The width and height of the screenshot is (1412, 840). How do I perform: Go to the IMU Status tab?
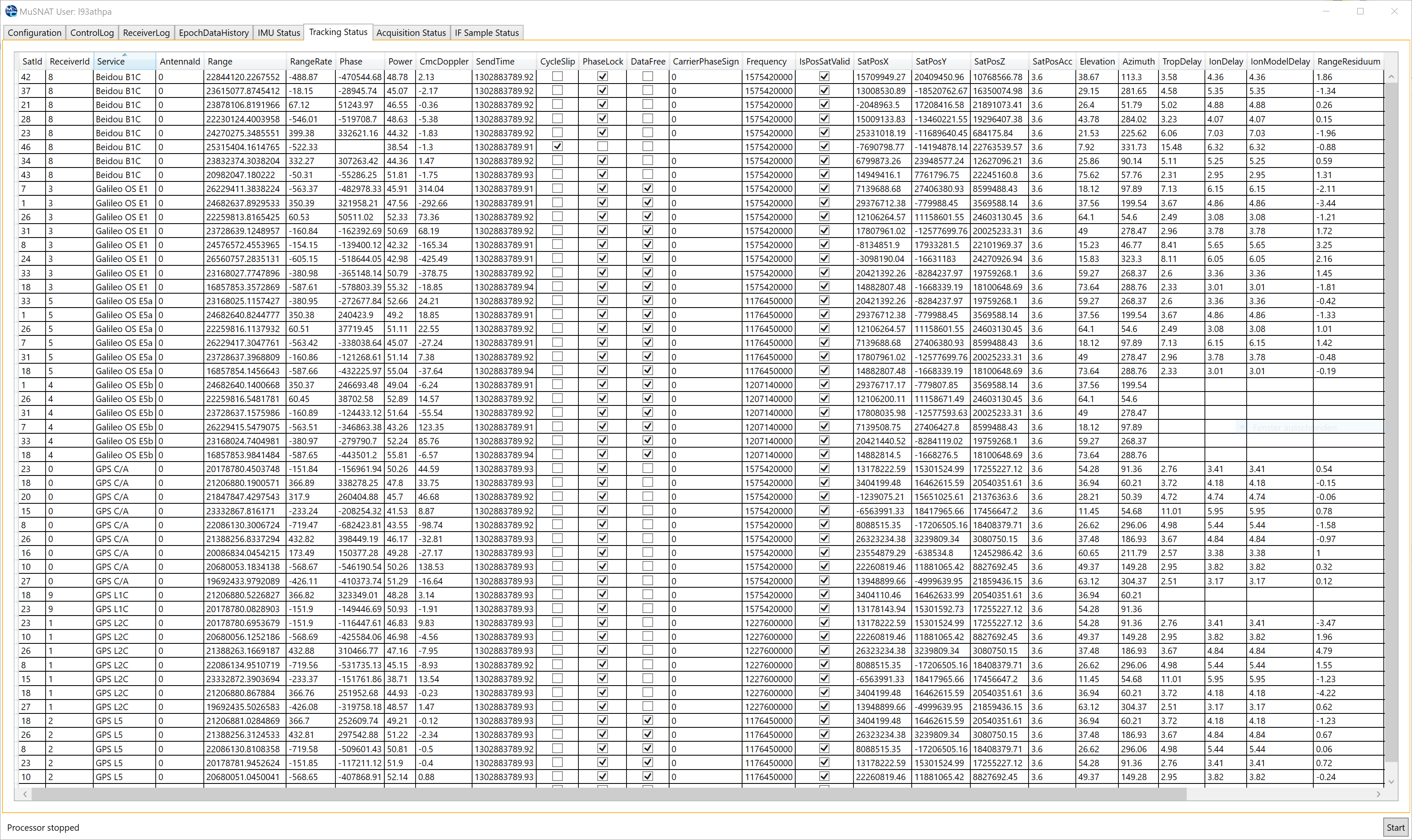tap(278, 33)
